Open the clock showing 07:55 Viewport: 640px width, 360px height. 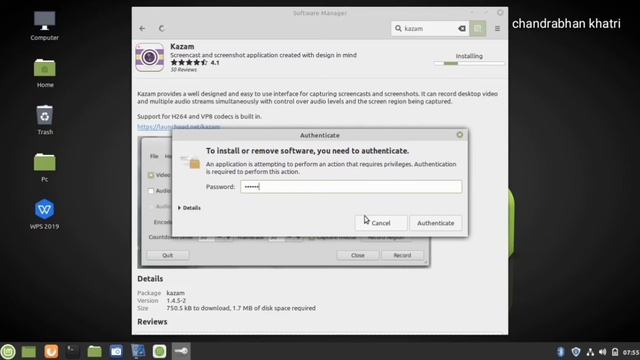pos(631,352)
